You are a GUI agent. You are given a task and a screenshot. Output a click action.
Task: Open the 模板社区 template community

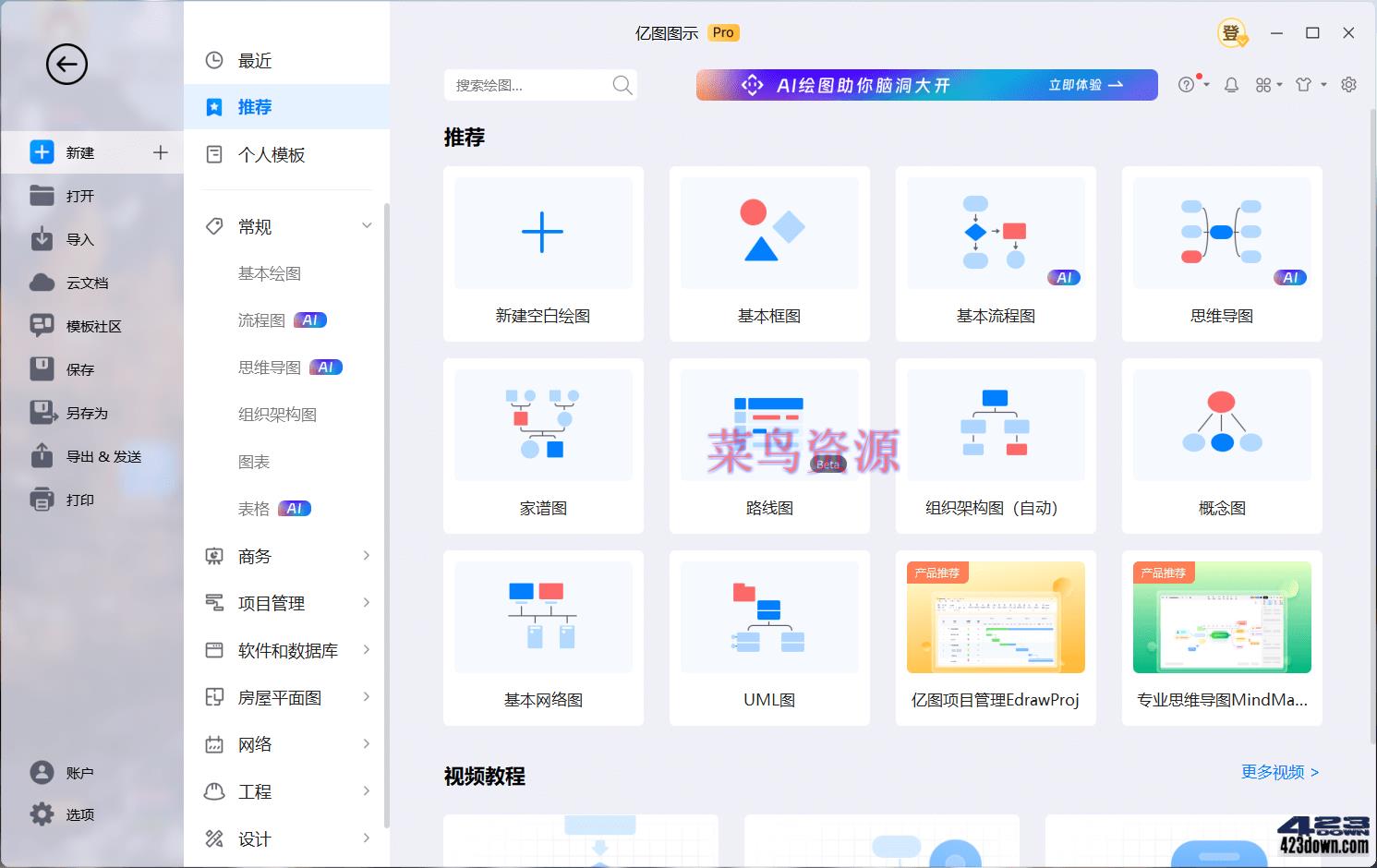pos(85,325)
